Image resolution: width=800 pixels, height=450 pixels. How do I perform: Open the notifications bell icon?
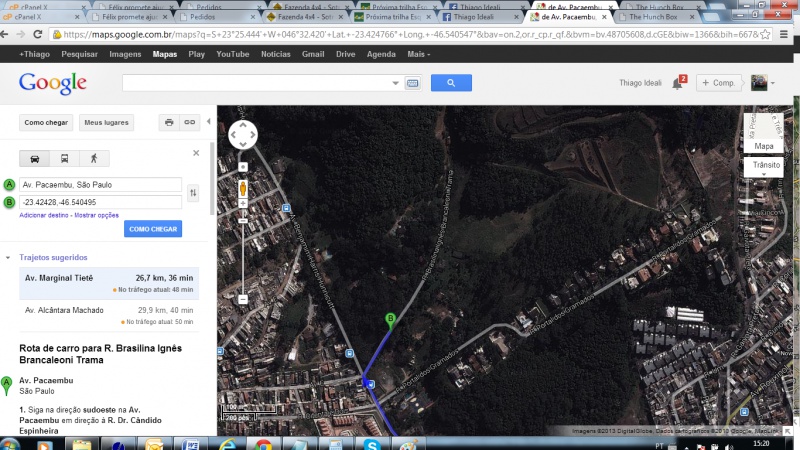point(677,84)
